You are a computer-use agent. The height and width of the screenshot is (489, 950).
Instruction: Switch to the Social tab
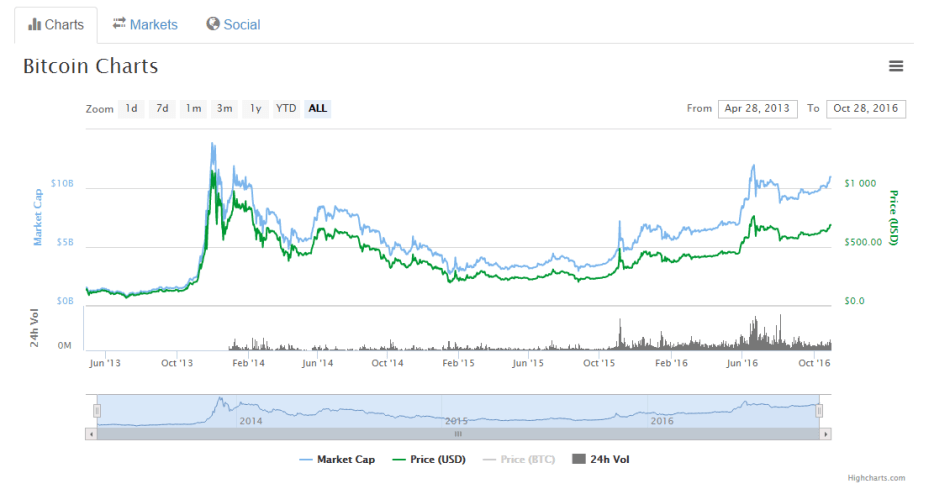tap(233, 24)
